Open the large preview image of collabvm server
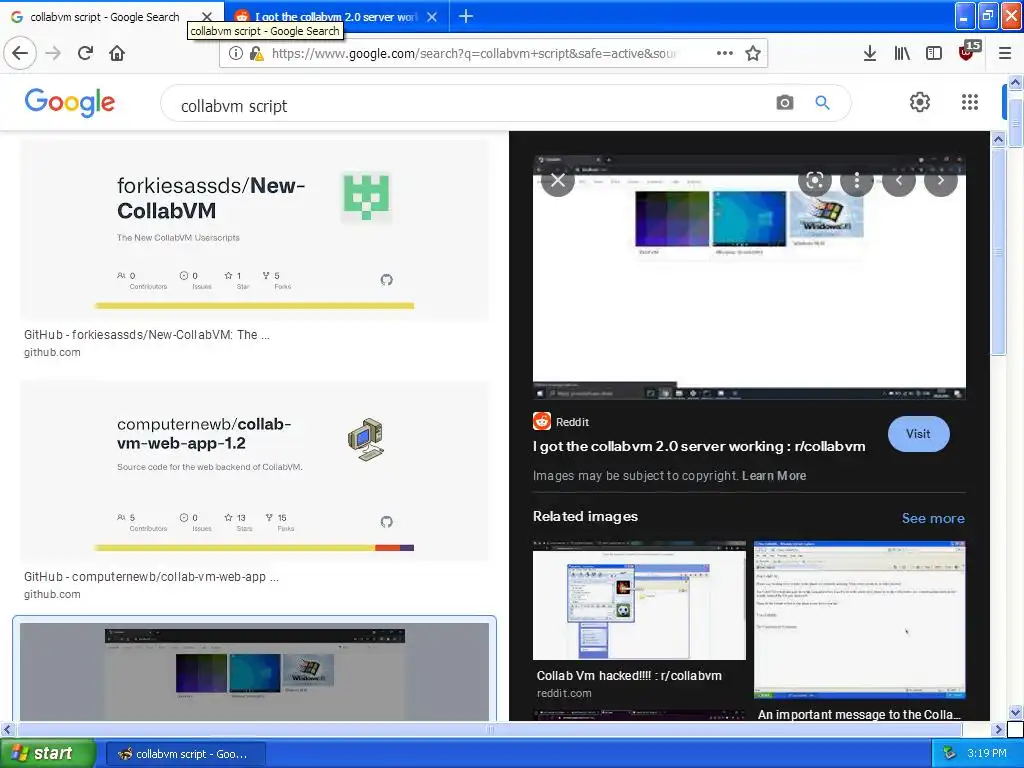1024x768 pixels. pyautogui.click(x=749, y=277)
